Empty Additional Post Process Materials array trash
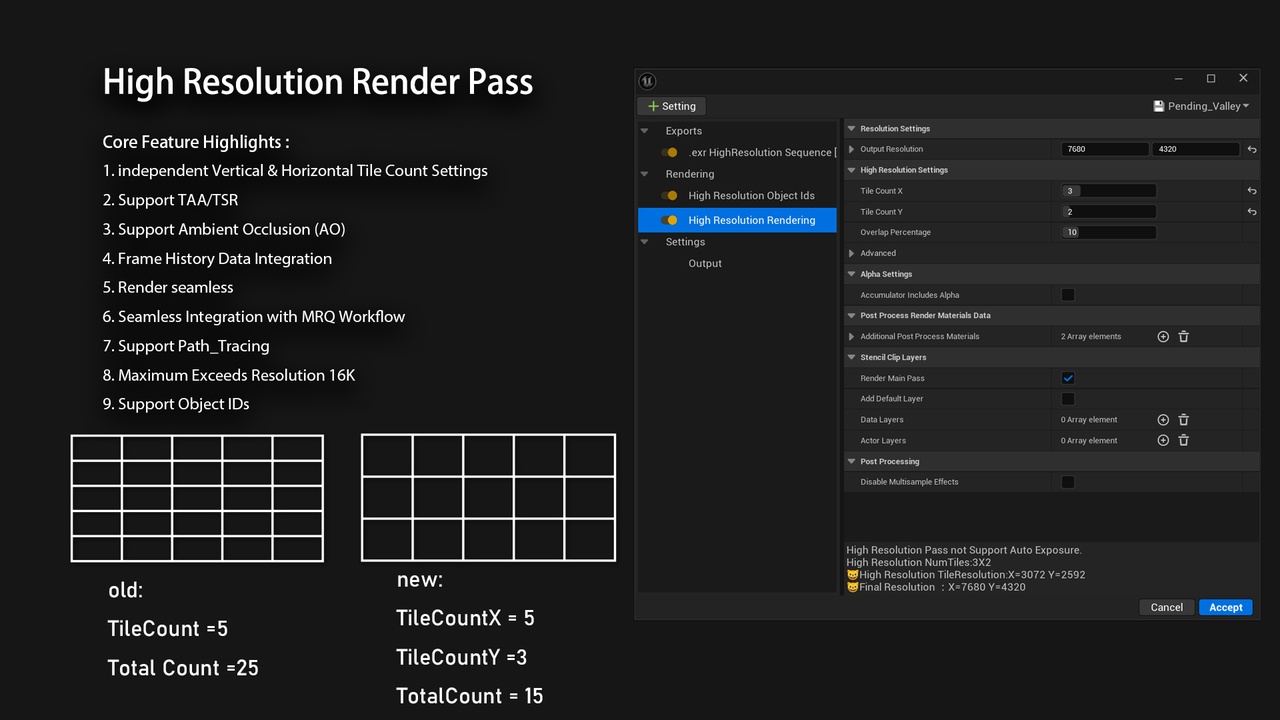Image resolution: width=1280 pixels, height=720 pixels. [x=1184, y=337]
